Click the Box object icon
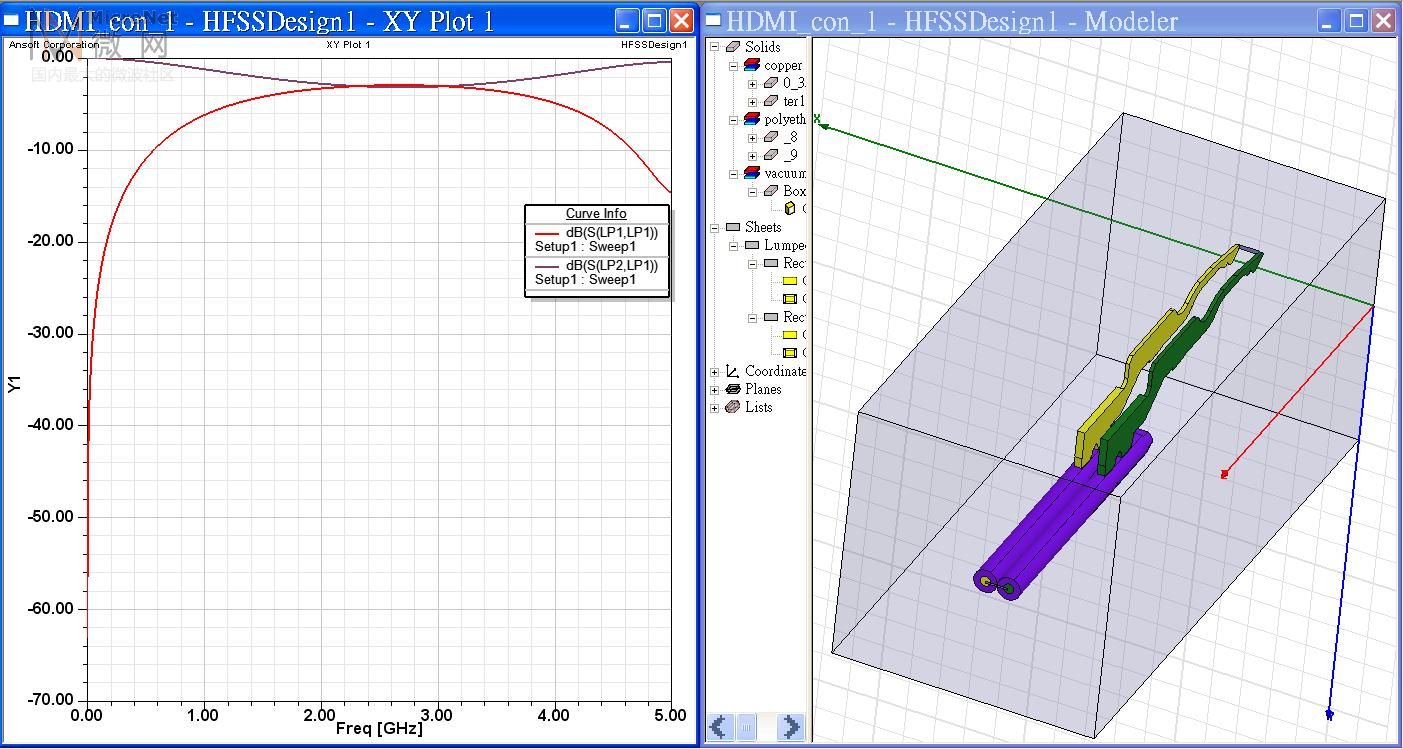 (x=771, y=191)
